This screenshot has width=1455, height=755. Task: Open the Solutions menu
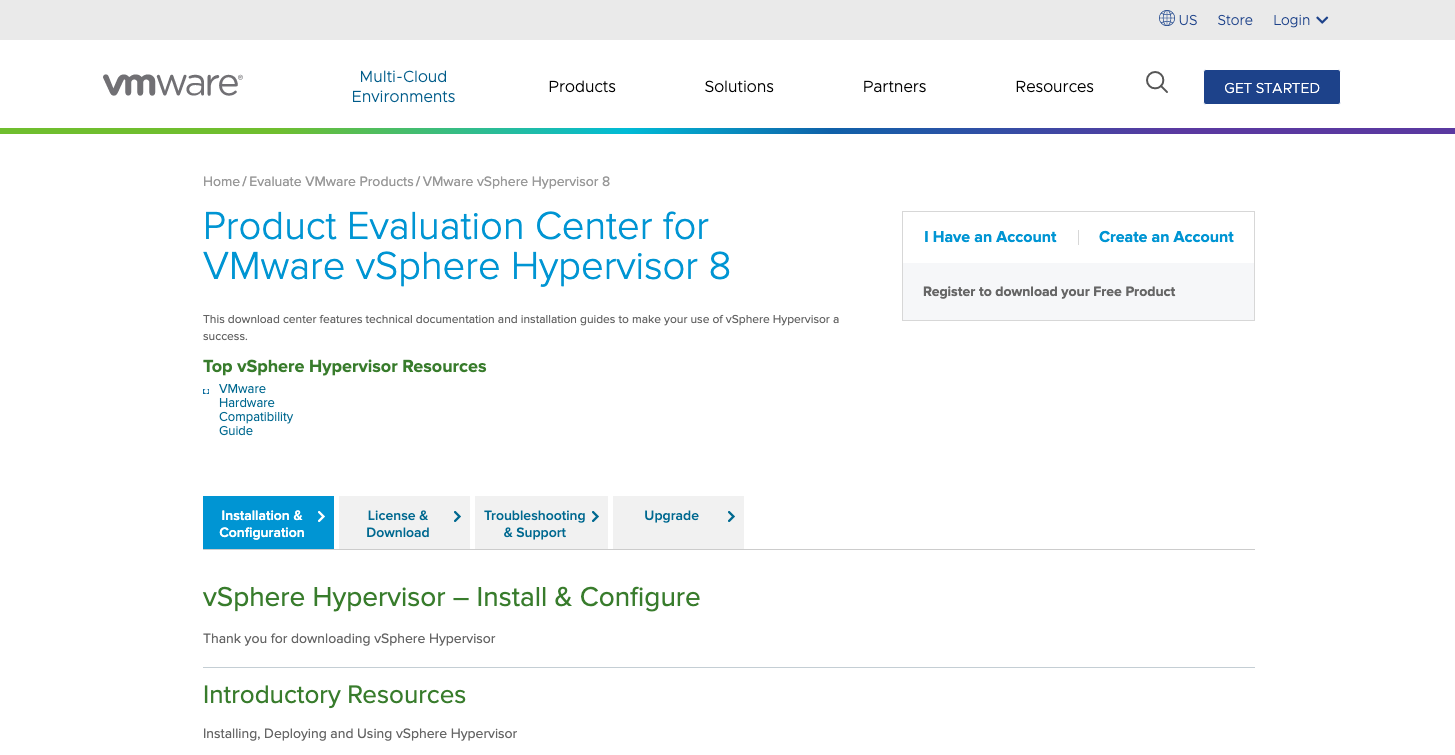[739, 87]
